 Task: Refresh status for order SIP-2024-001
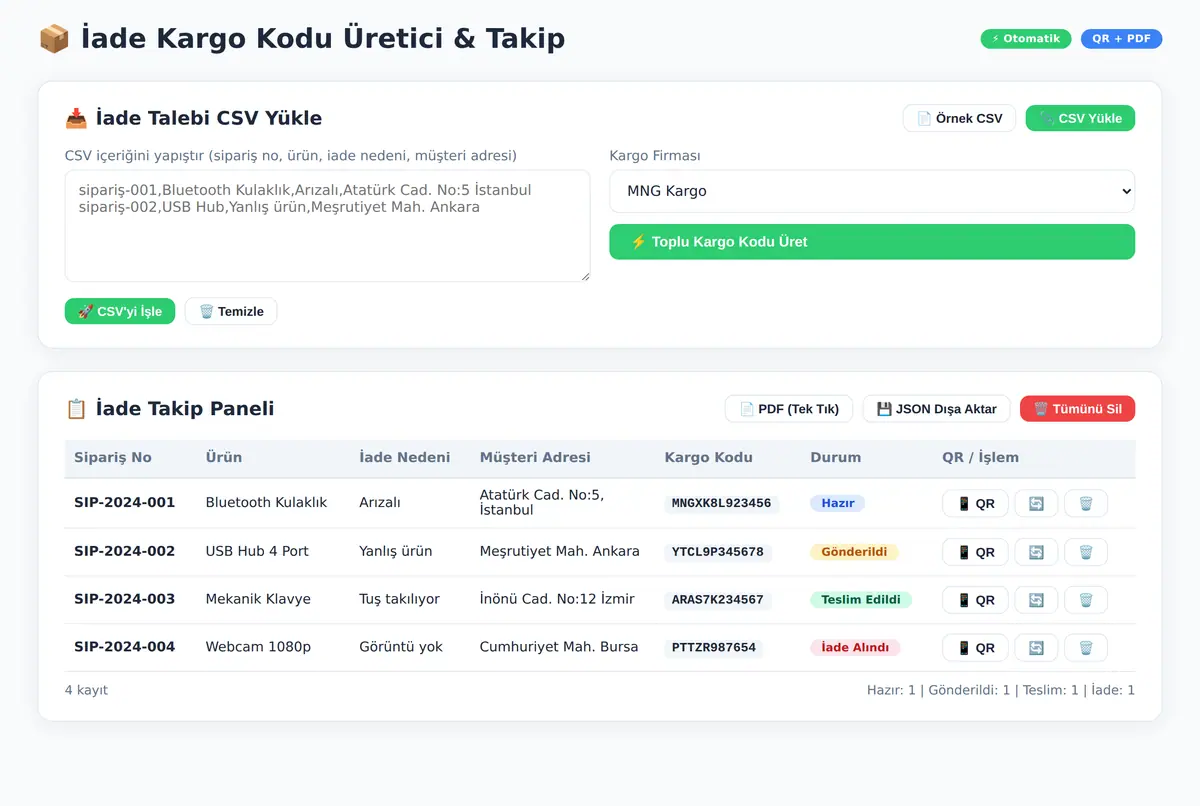tap(1036, 503)
